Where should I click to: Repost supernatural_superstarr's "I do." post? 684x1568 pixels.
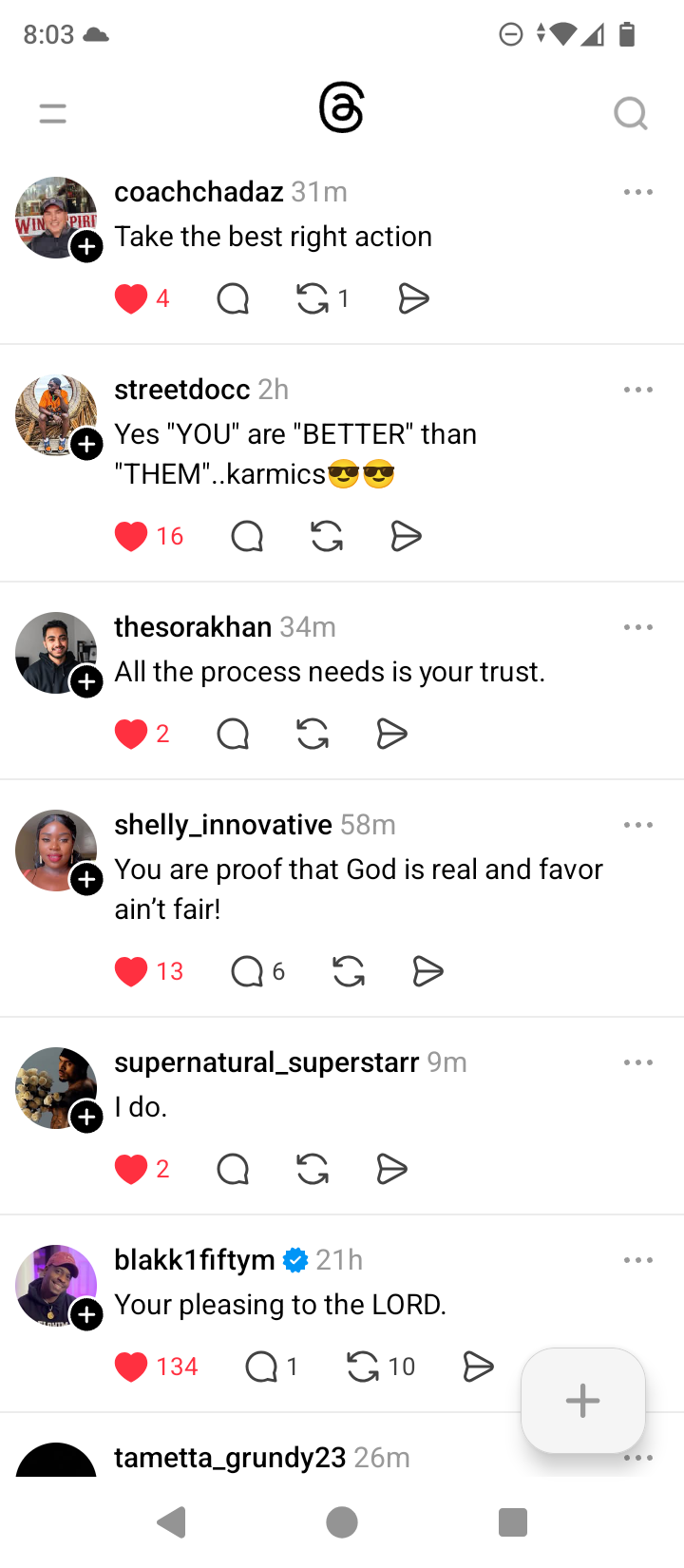[x=313, y=1169]
